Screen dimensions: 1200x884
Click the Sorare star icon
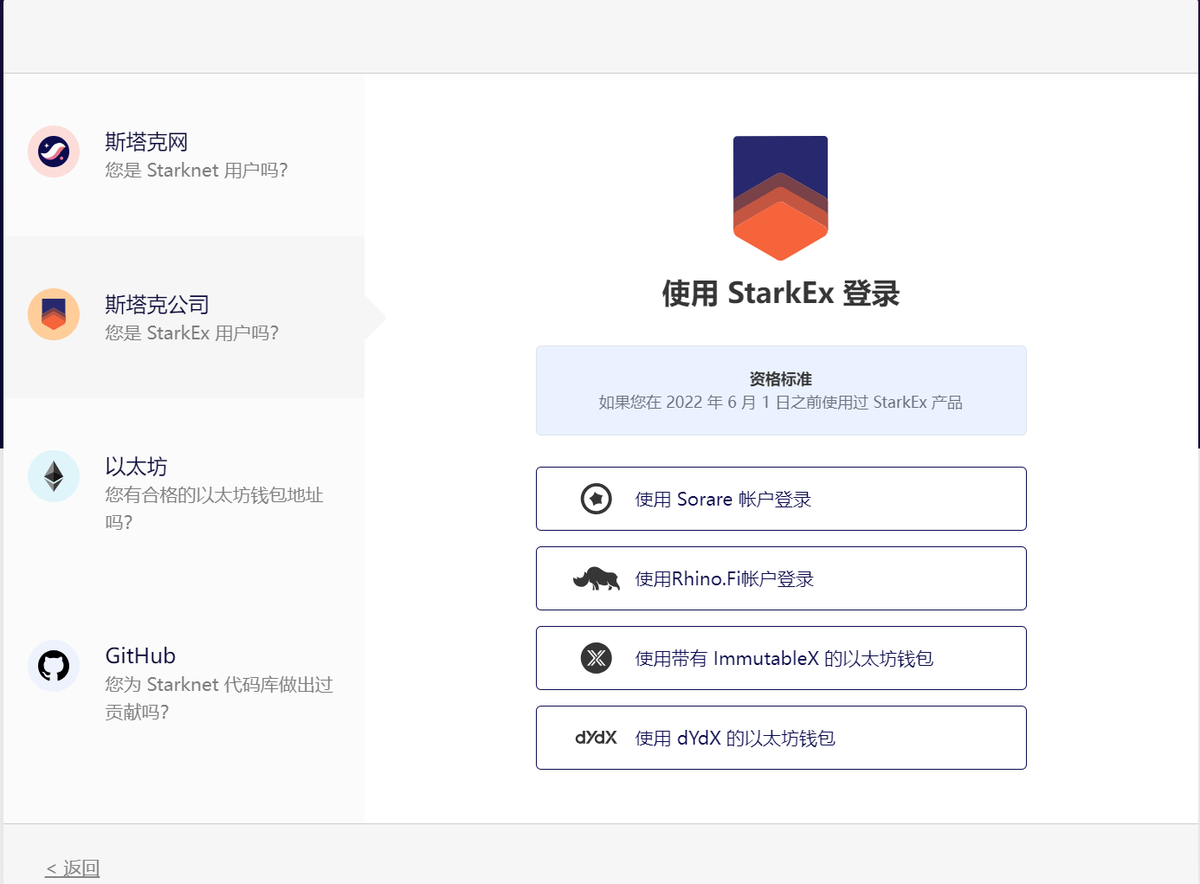pos(595,498)
